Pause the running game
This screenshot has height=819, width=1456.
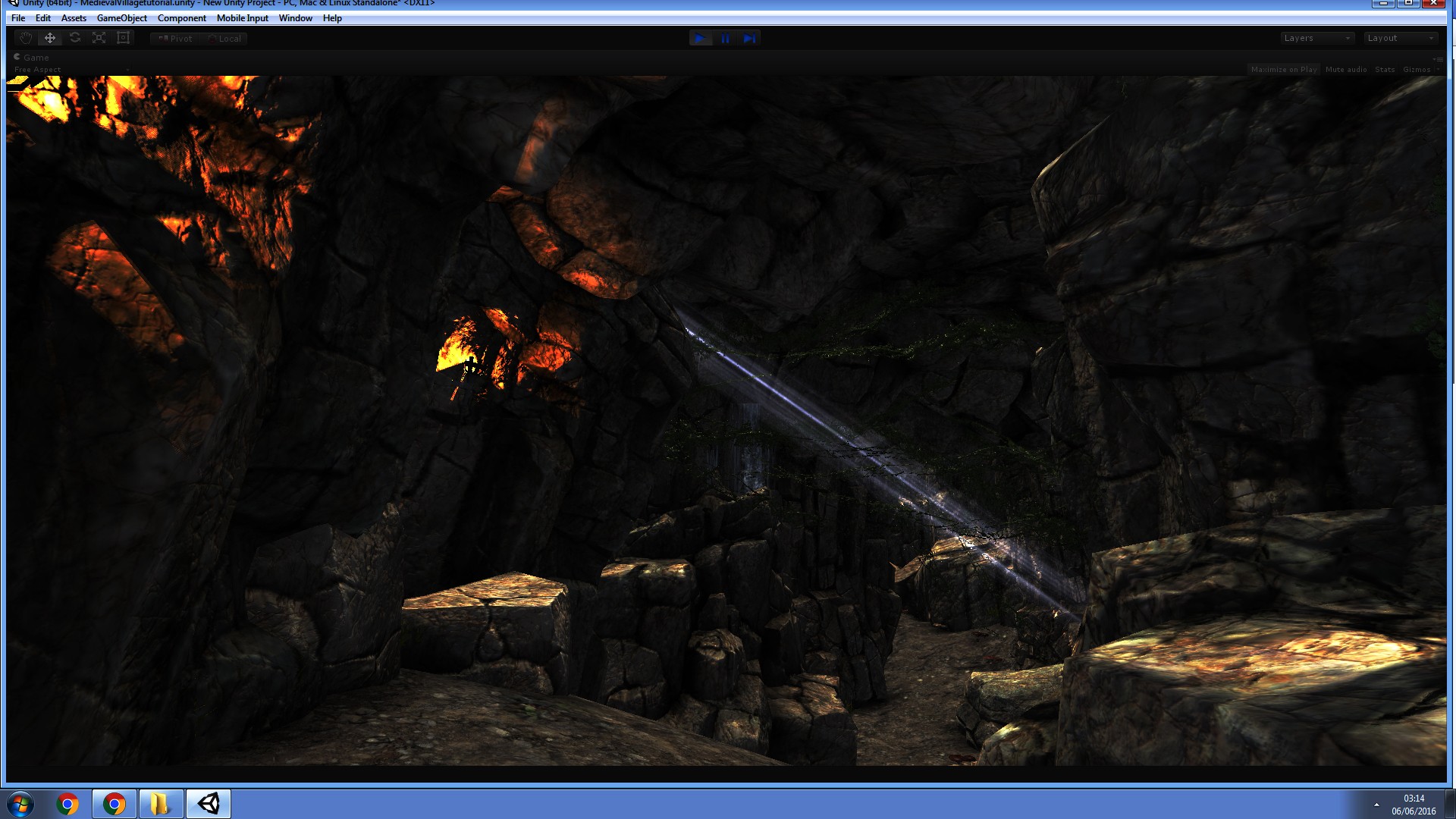725,38
